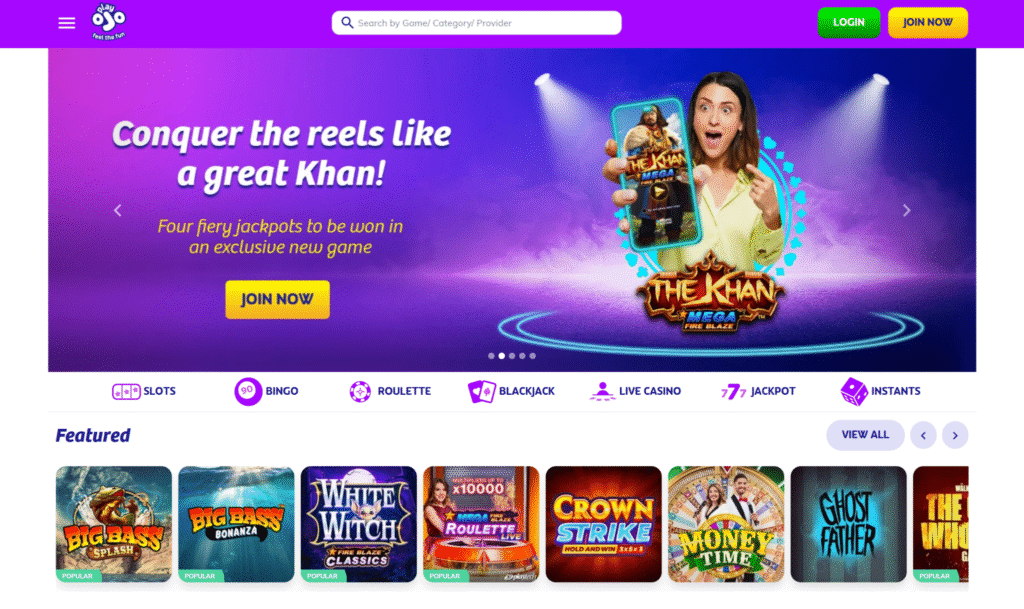Go to the previous banner slide
This screenshot has height=609, width=1024.
[118, 210]
